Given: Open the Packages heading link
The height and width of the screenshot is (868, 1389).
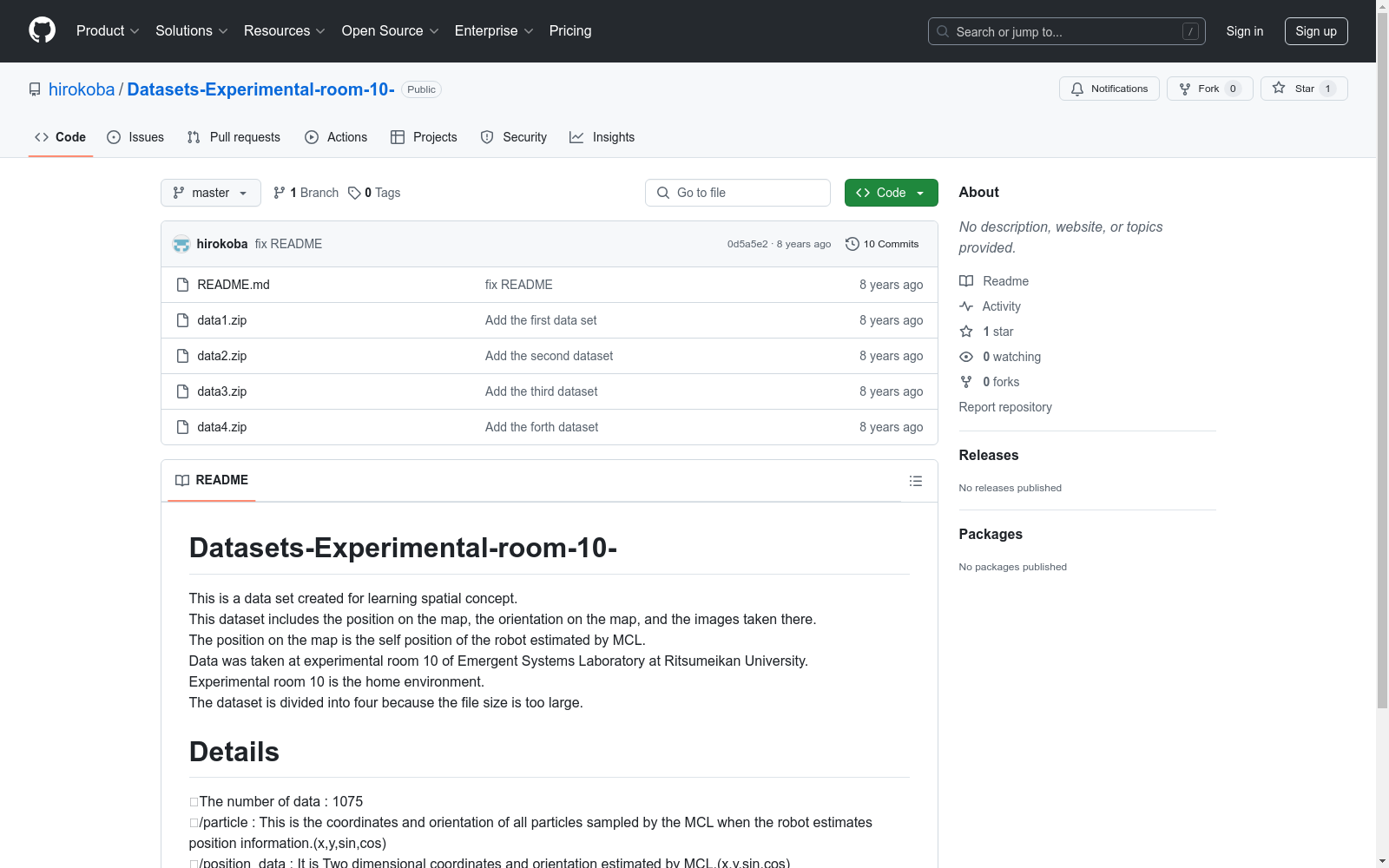Looking at the screenshot, I should [991, 534].
